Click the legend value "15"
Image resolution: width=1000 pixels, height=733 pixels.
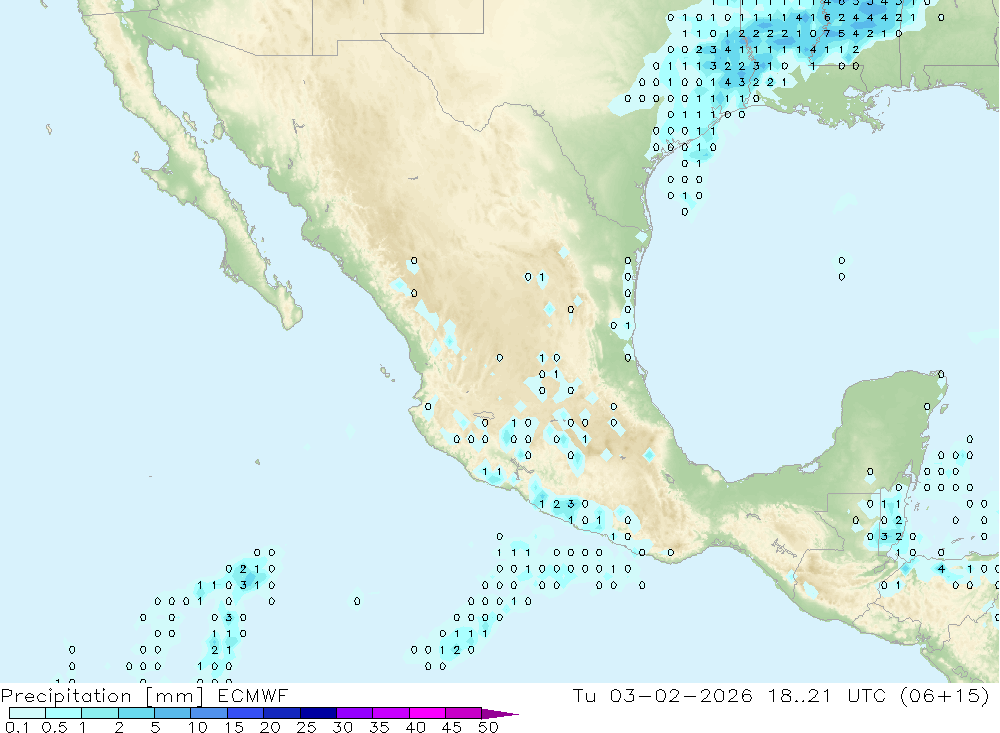(x=234, y=727)
